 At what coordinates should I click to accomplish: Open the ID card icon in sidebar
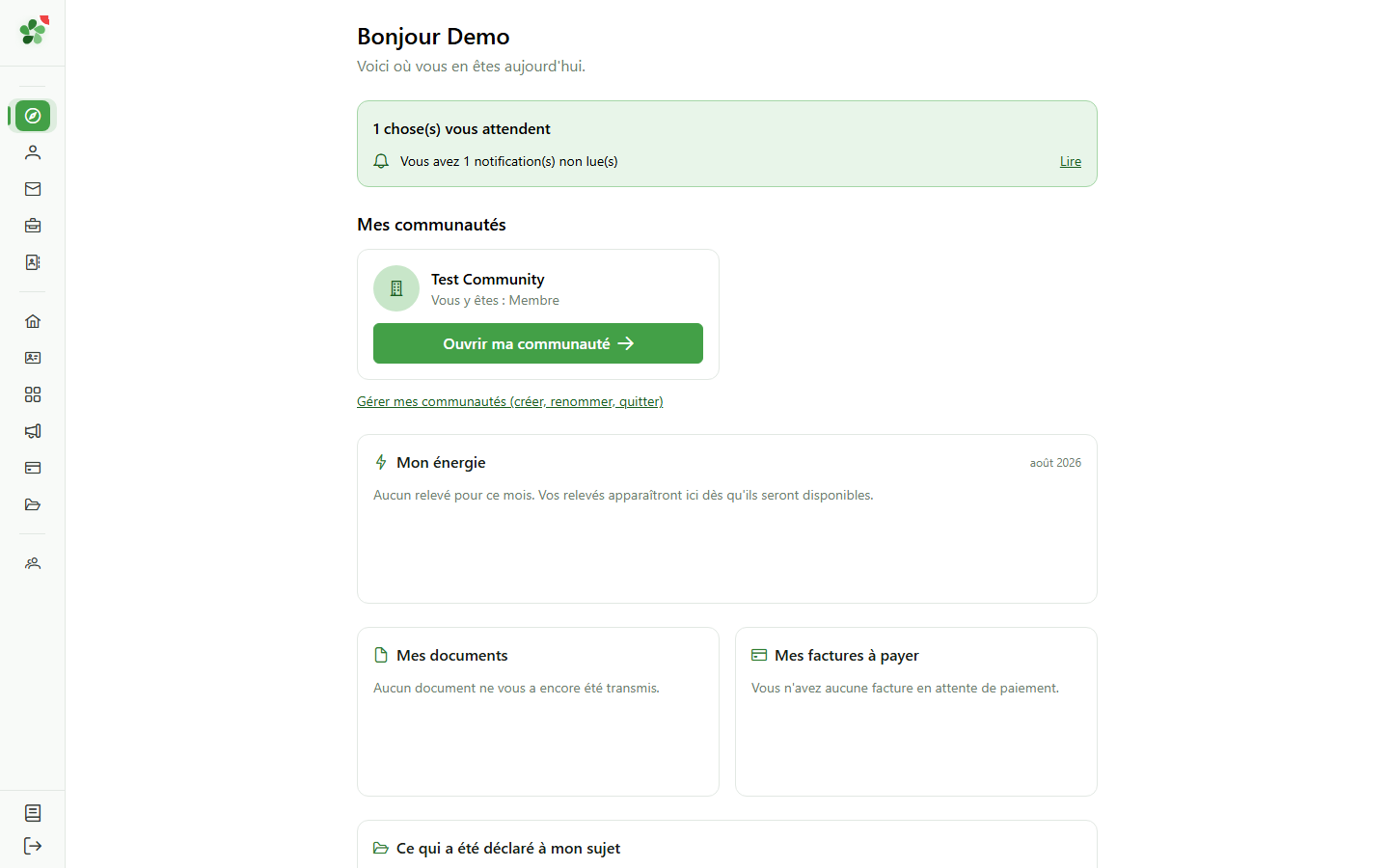coord(33,358)
